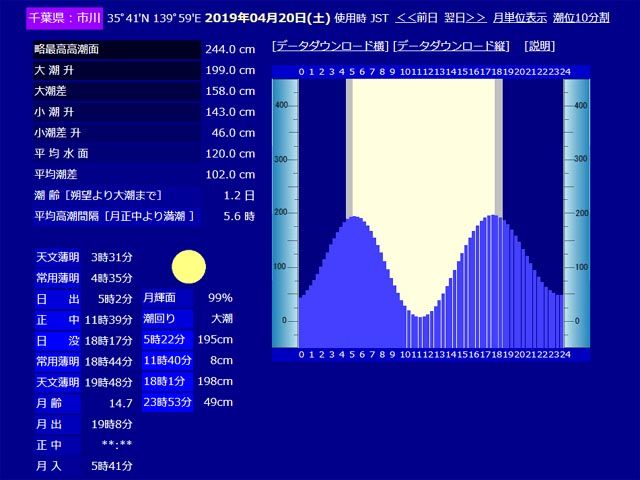Click the 小潮升 label
The width and height of the screenshot is (640, 480).
click(x=54, y=112)
